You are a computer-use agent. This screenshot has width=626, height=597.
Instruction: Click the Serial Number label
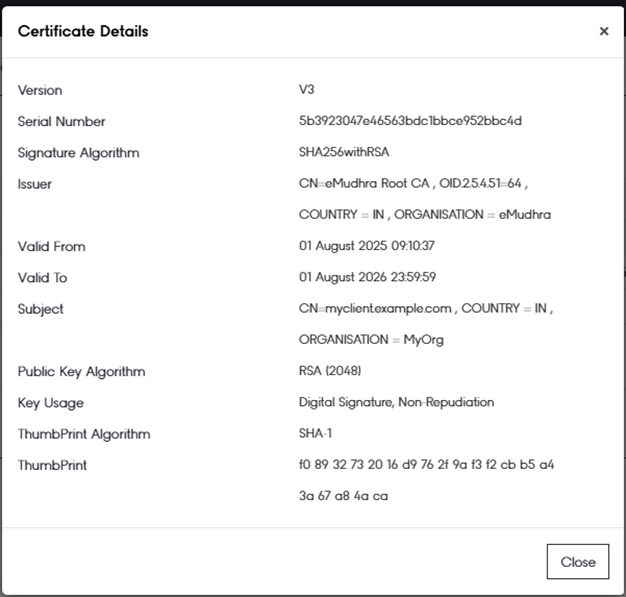point(61,121)
